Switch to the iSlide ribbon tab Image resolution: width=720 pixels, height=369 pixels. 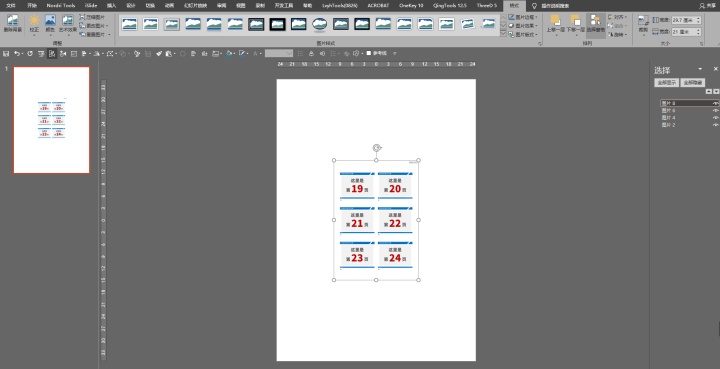click(90, 6)
